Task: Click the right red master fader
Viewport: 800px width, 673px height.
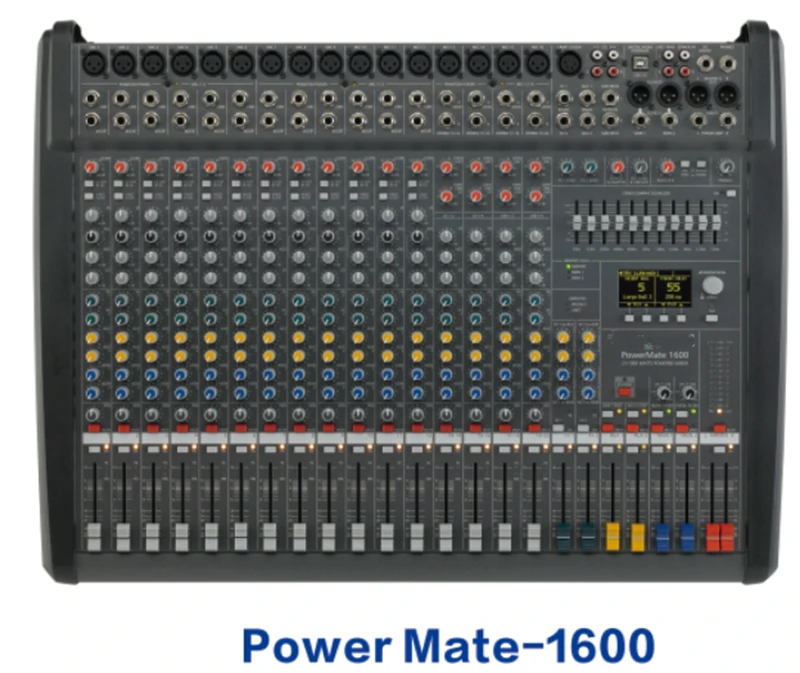Action: click(727, 537)
